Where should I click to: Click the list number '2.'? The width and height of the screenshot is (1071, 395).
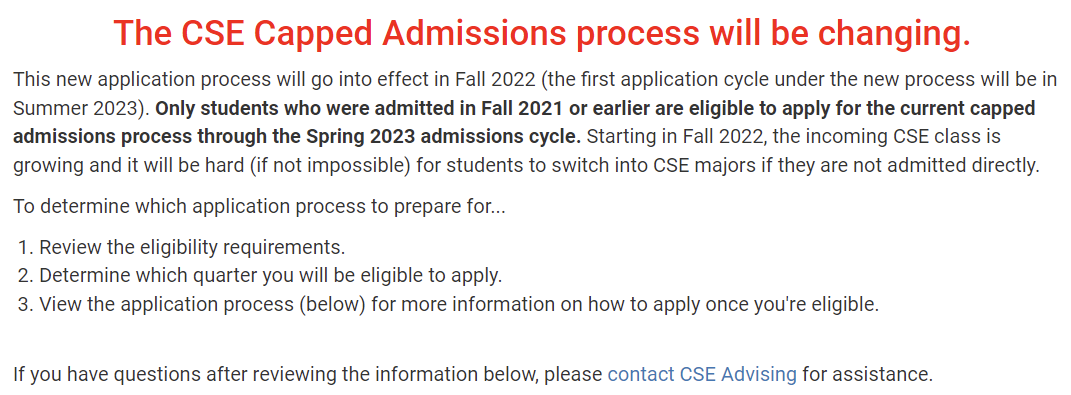point(27,275)
